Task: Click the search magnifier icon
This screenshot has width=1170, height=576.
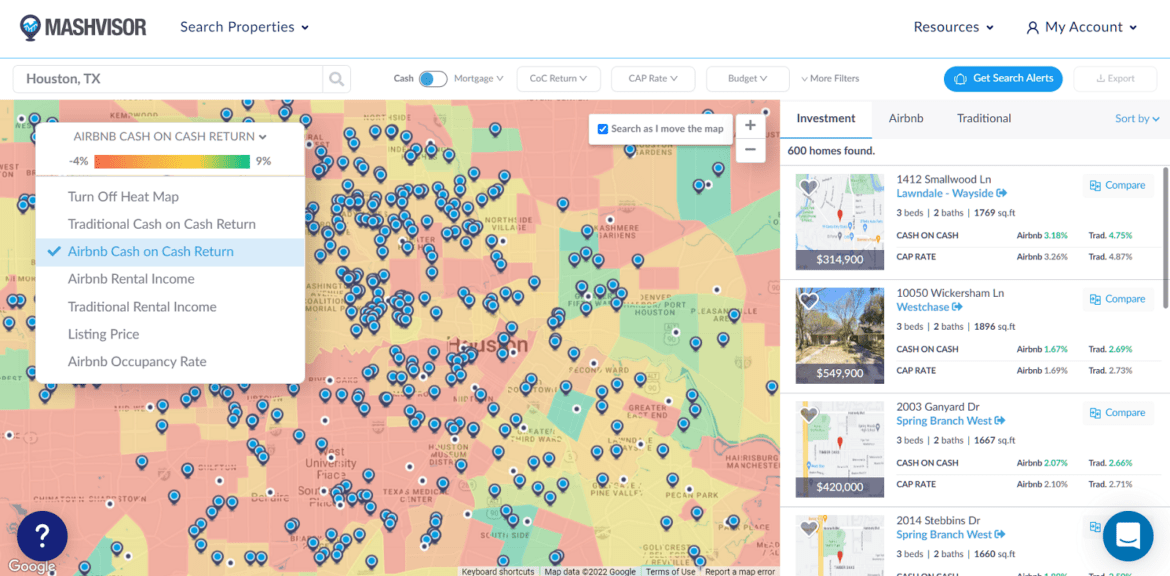Action: click(337, 79)
